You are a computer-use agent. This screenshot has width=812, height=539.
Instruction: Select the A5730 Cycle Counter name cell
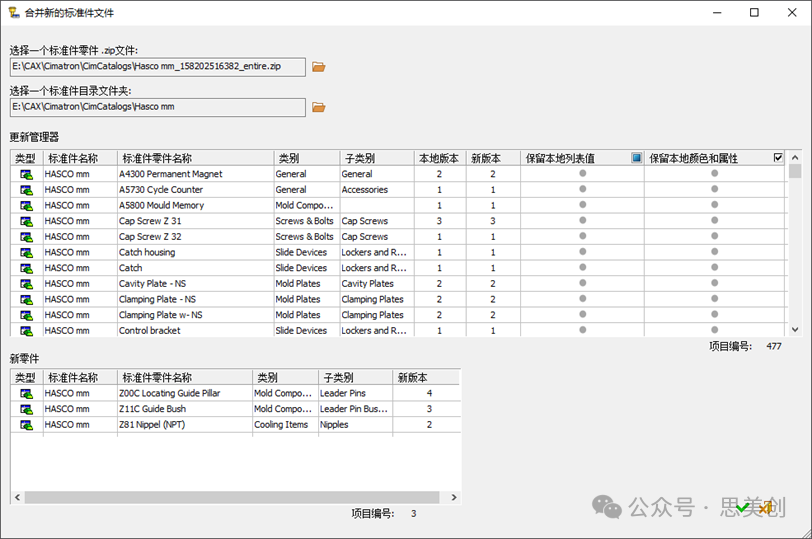tap(196, 190)
